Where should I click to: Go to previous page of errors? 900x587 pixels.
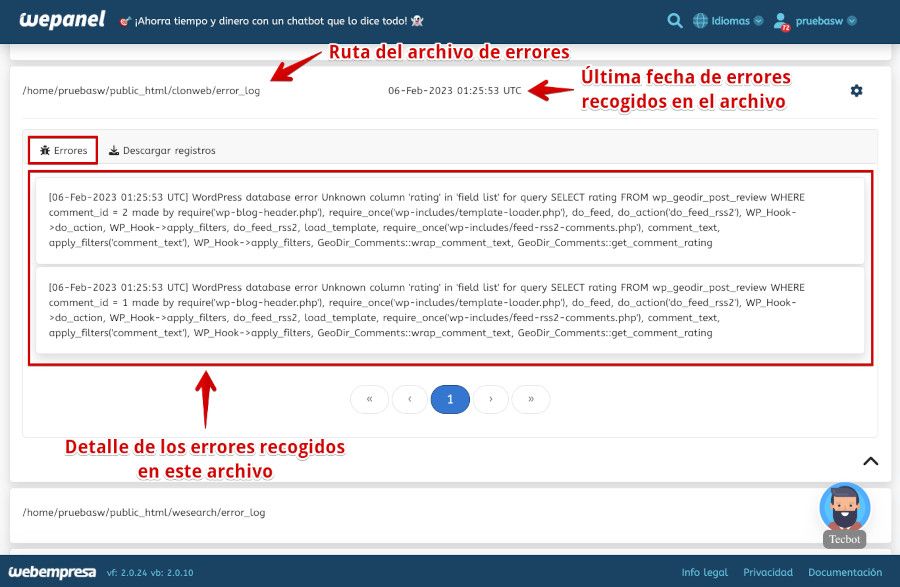[x=410, y=399]
